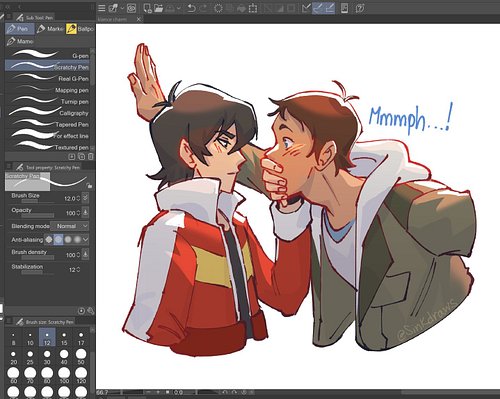Open the hamburger menu in the command bar
This screenshot has width=500, height=399.
tap(102, 8)
